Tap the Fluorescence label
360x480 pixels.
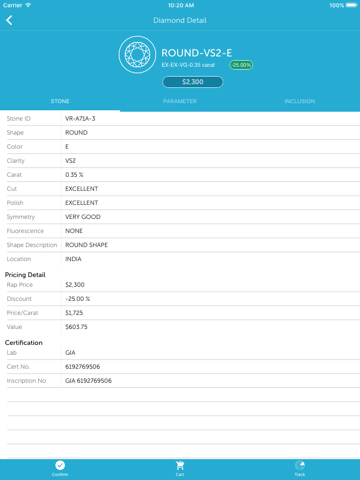click(25, 231)
